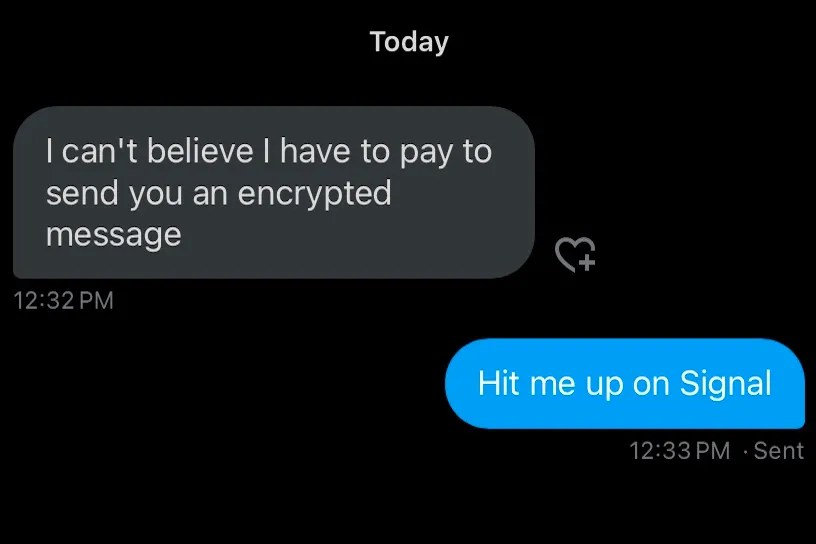Screen dimensions: 816x544
Task: Click the word "have" in the received message
Action: point(315,151)
